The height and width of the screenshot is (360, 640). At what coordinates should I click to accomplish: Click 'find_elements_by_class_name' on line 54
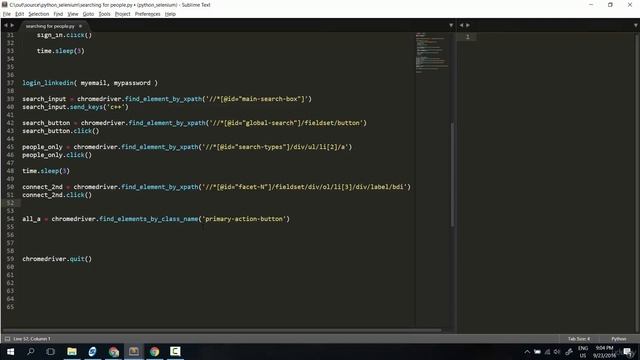pyautogui.click(x=149, y=219)
